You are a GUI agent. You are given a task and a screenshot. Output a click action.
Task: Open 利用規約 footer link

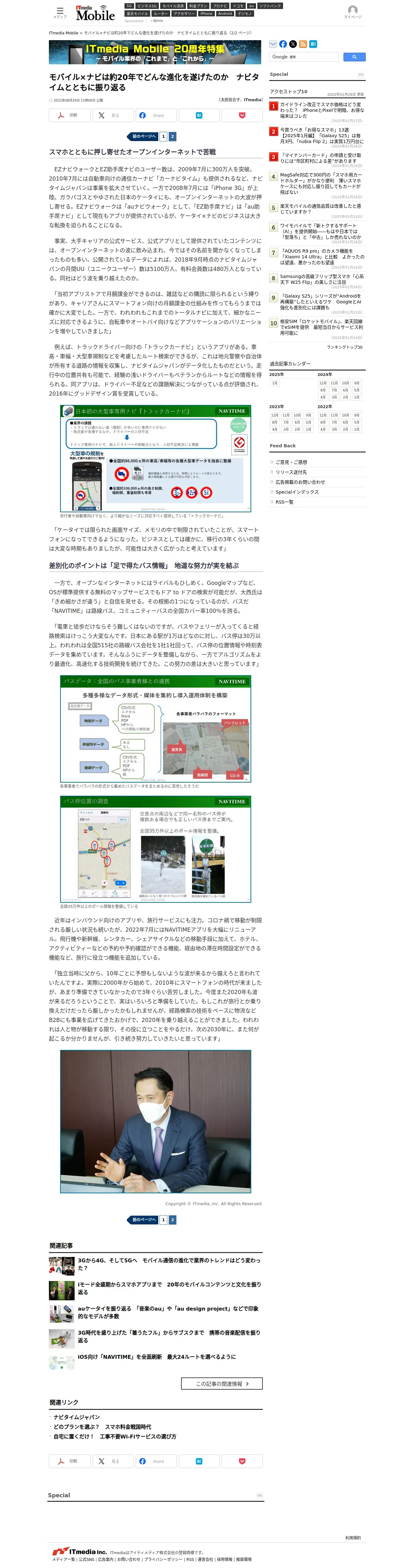pos(353,1537)
